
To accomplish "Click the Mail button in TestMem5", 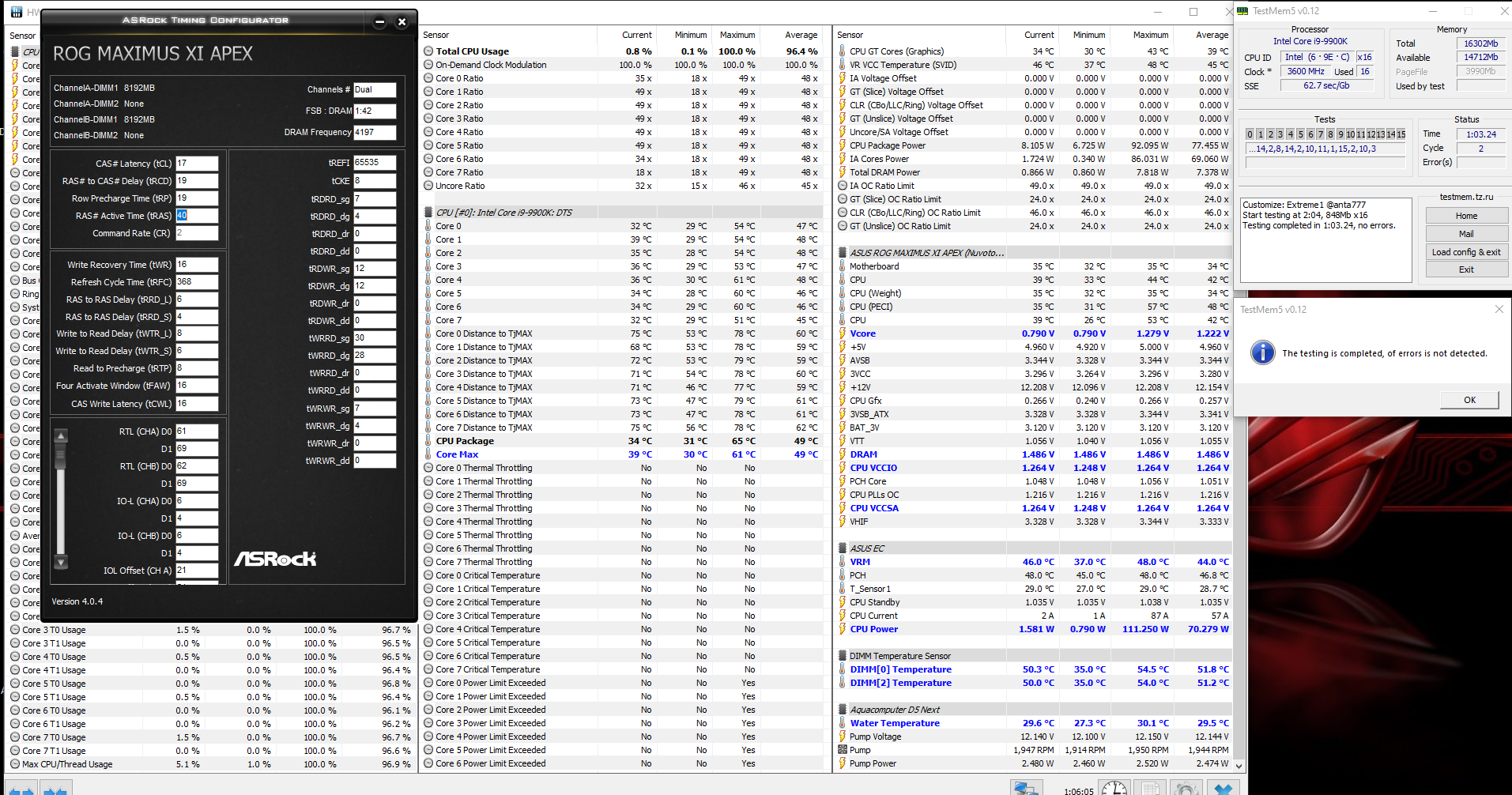I will (1466, 234).
